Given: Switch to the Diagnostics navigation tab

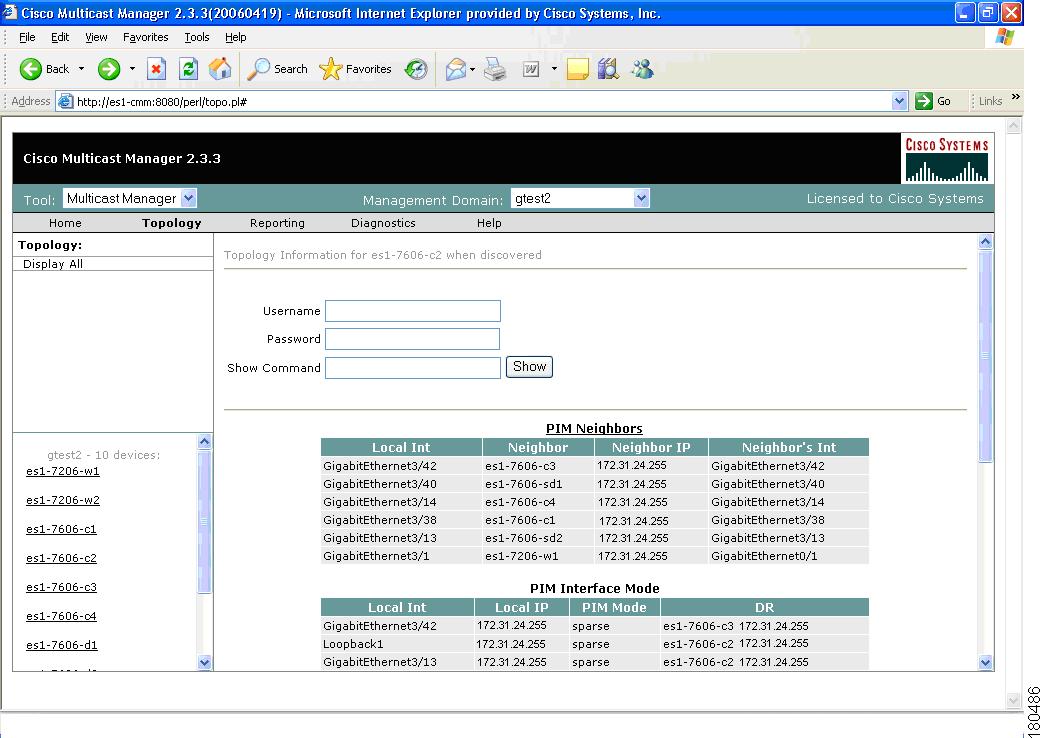Looking at the screenshot, I should 383,223.
